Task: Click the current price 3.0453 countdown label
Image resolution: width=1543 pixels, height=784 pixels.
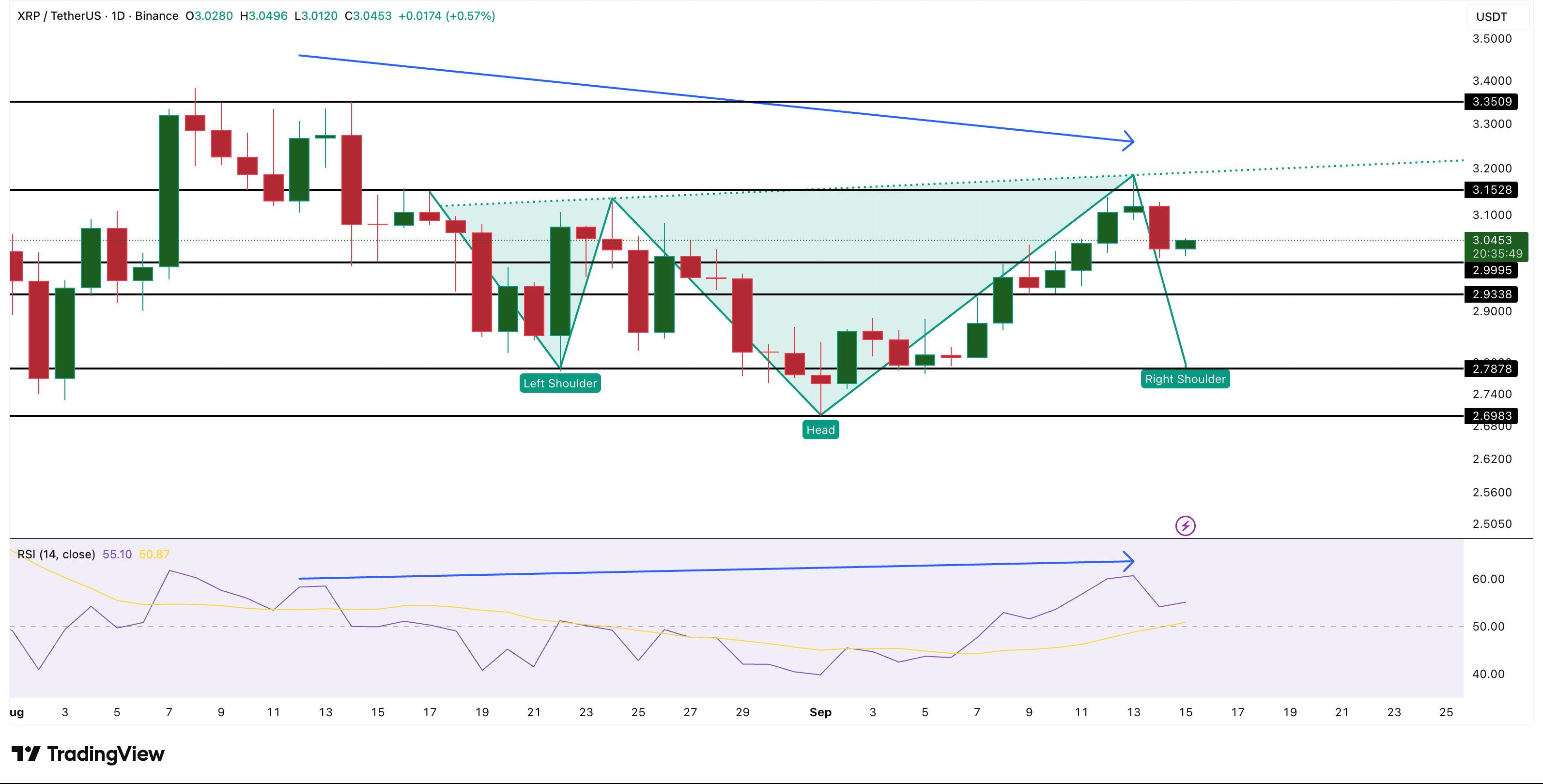Action: (x=1496, y=247)
